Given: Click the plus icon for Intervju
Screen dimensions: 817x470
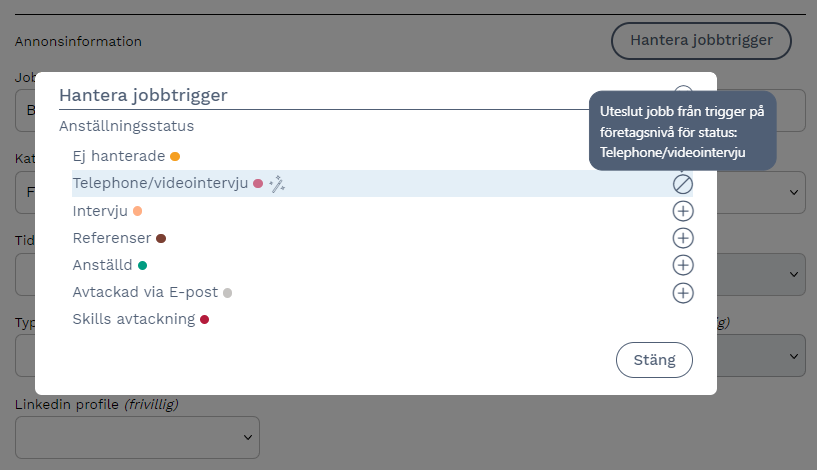Looking at the screenshot, I should 683,211.
